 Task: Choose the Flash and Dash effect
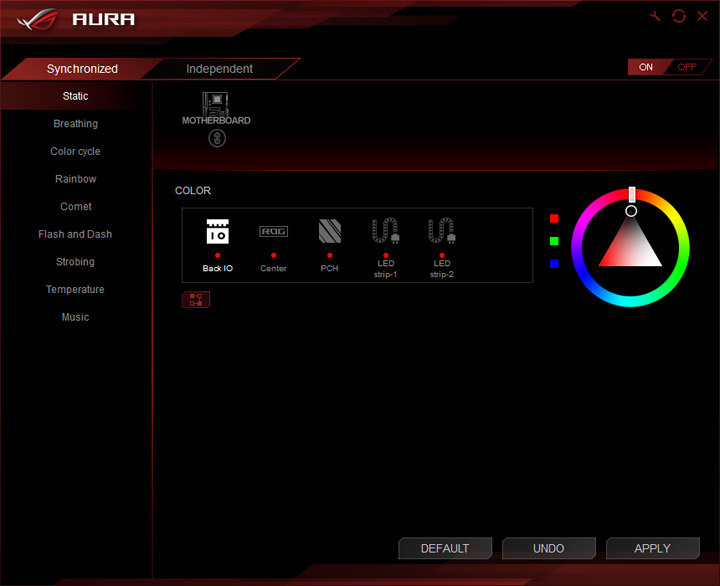(75, 234)
